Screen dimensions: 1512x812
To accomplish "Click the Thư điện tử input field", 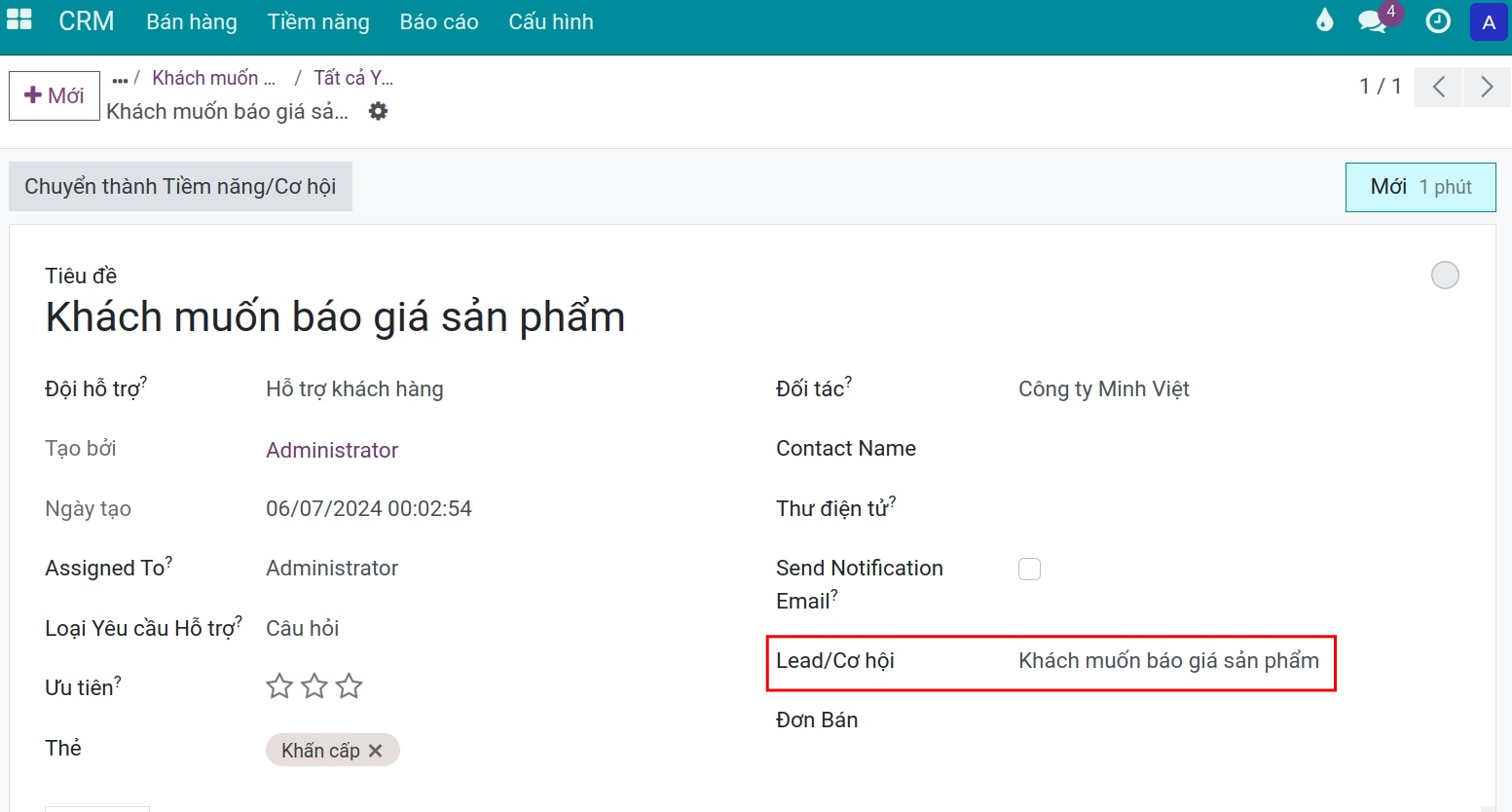I will (1238, 509).
